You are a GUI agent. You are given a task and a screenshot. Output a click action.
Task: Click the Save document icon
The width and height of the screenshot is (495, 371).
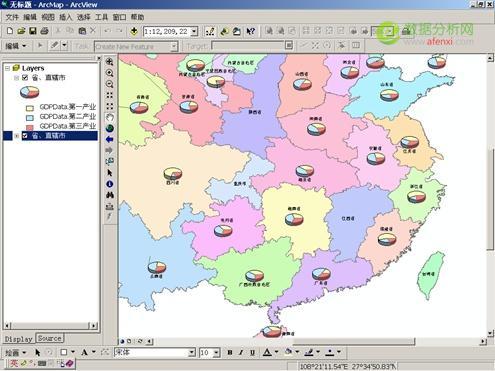[x=33, y=31]
